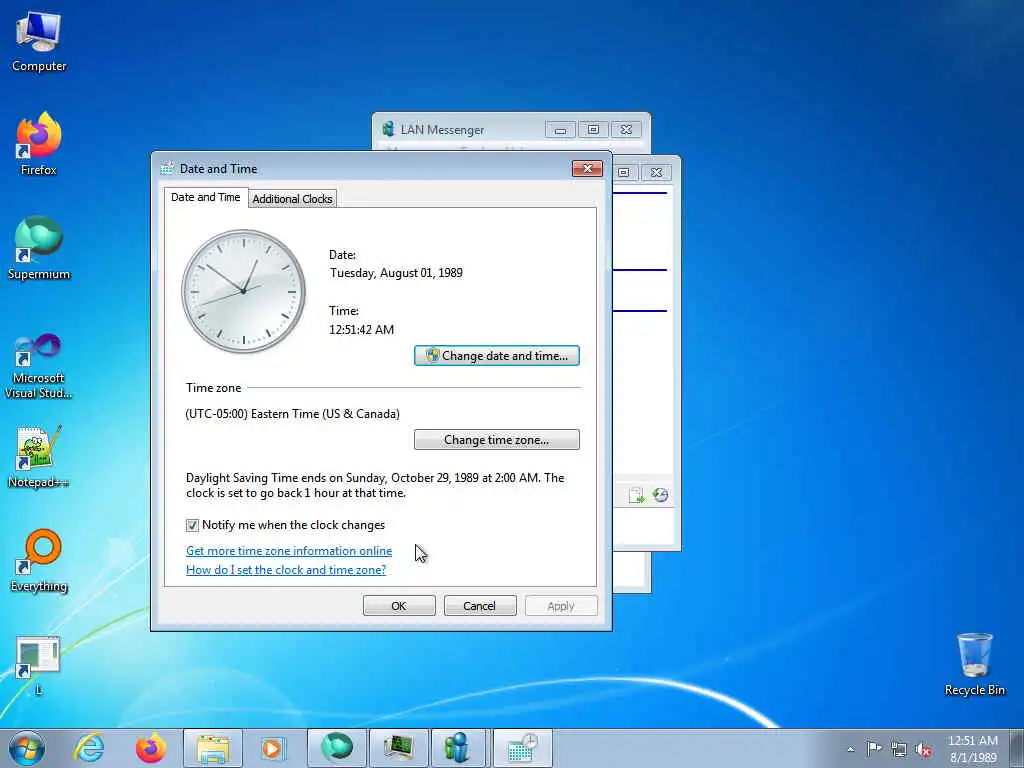
Task: Click the LAN Messenger window title bar
Action: 457,129
